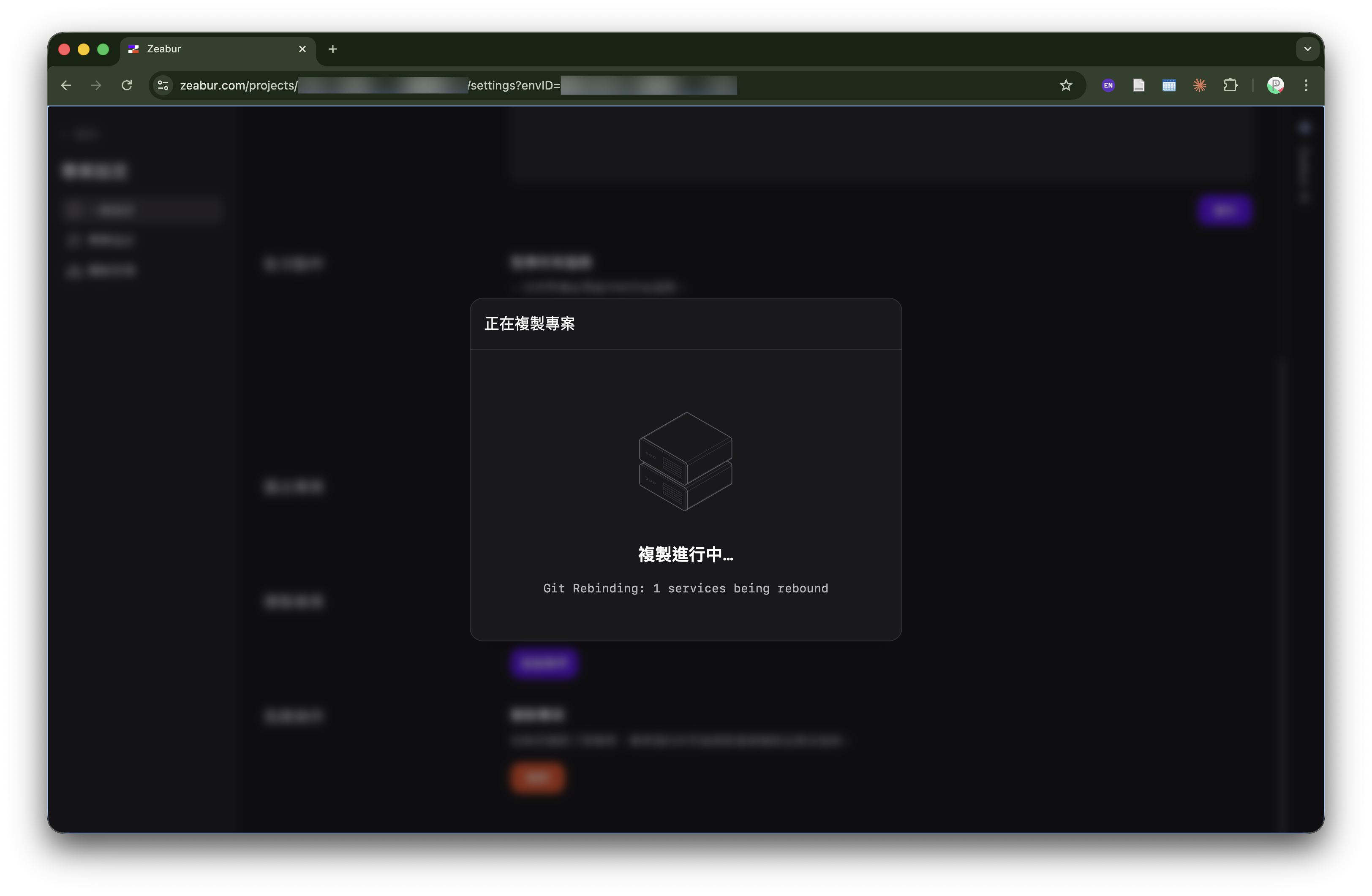Image resolution: width=1372 pixels, height=896 pixels.
Task: Open the site information icon in the address bar
Action: [x=163, y=85]
